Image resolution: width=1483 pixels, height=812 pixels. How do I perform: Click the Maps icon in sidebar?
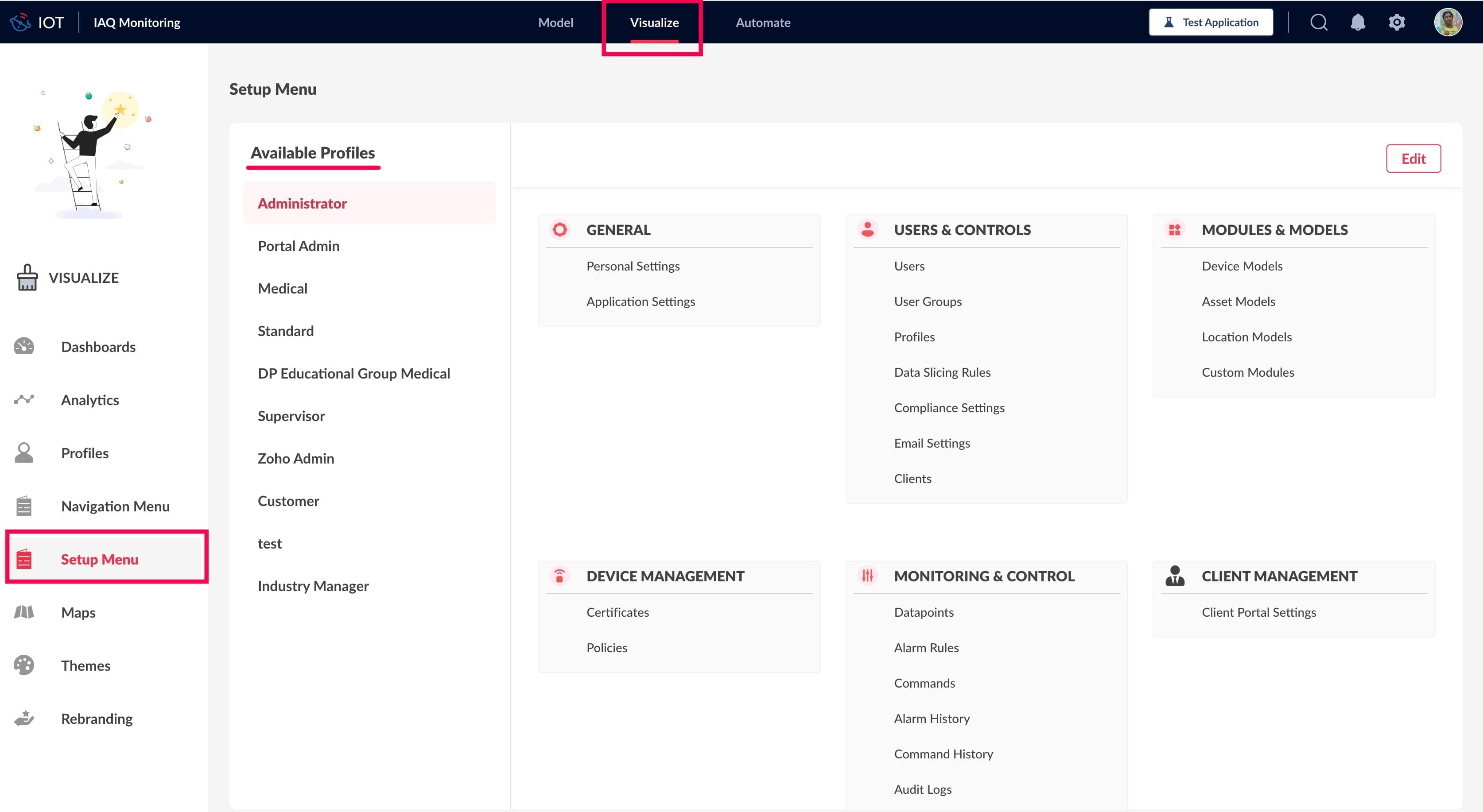tap(23, 612)
